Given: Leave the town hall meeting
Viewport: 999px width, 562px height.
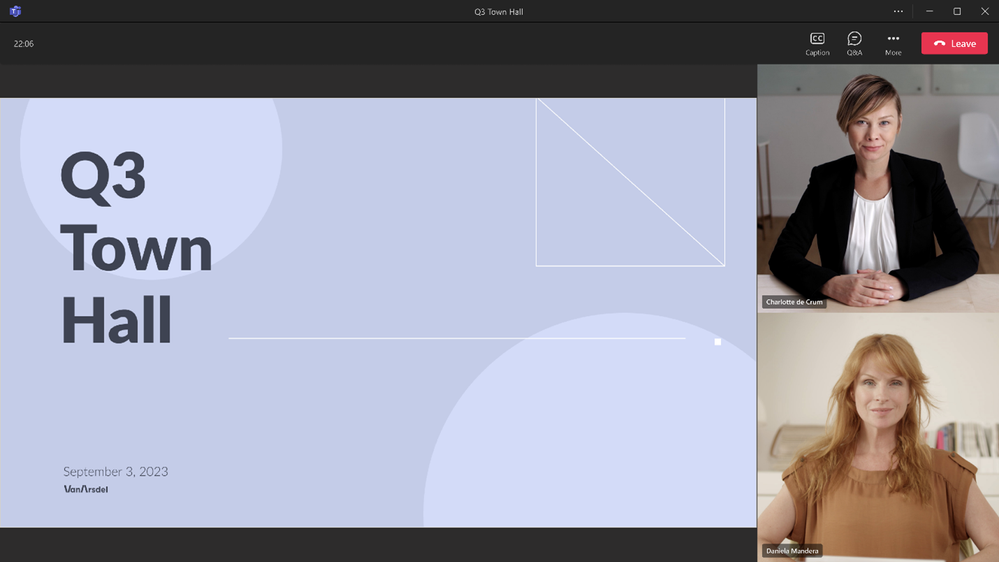Looking at the screenshot, I should (x=954, y=43).
